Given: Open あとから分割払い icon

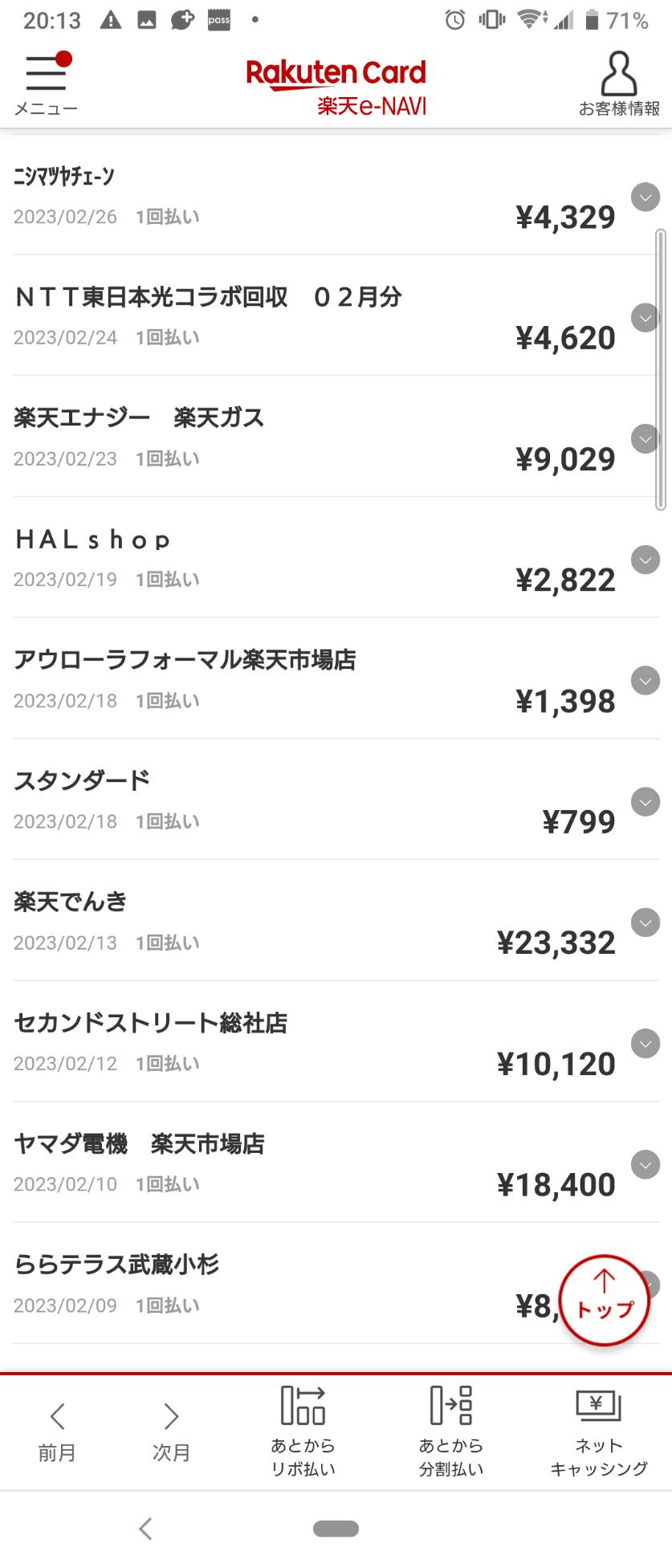Looking at the screenshot, I should pos(450,1432).
